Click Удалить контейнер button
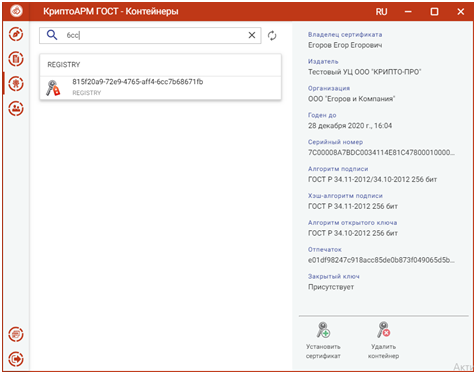Viewport: 476px width, 374px height. click(x=383, y=340)
